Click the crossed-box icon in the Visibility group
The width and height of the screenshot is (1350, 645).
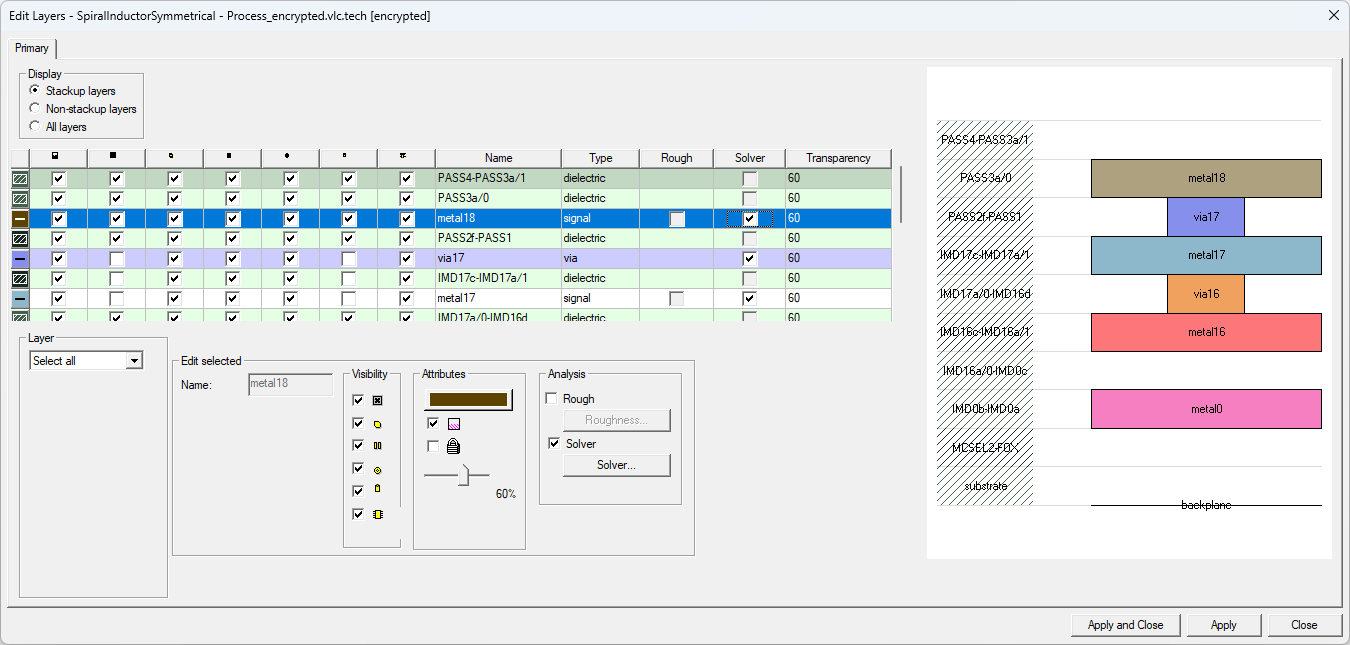(x=377, y=400)
